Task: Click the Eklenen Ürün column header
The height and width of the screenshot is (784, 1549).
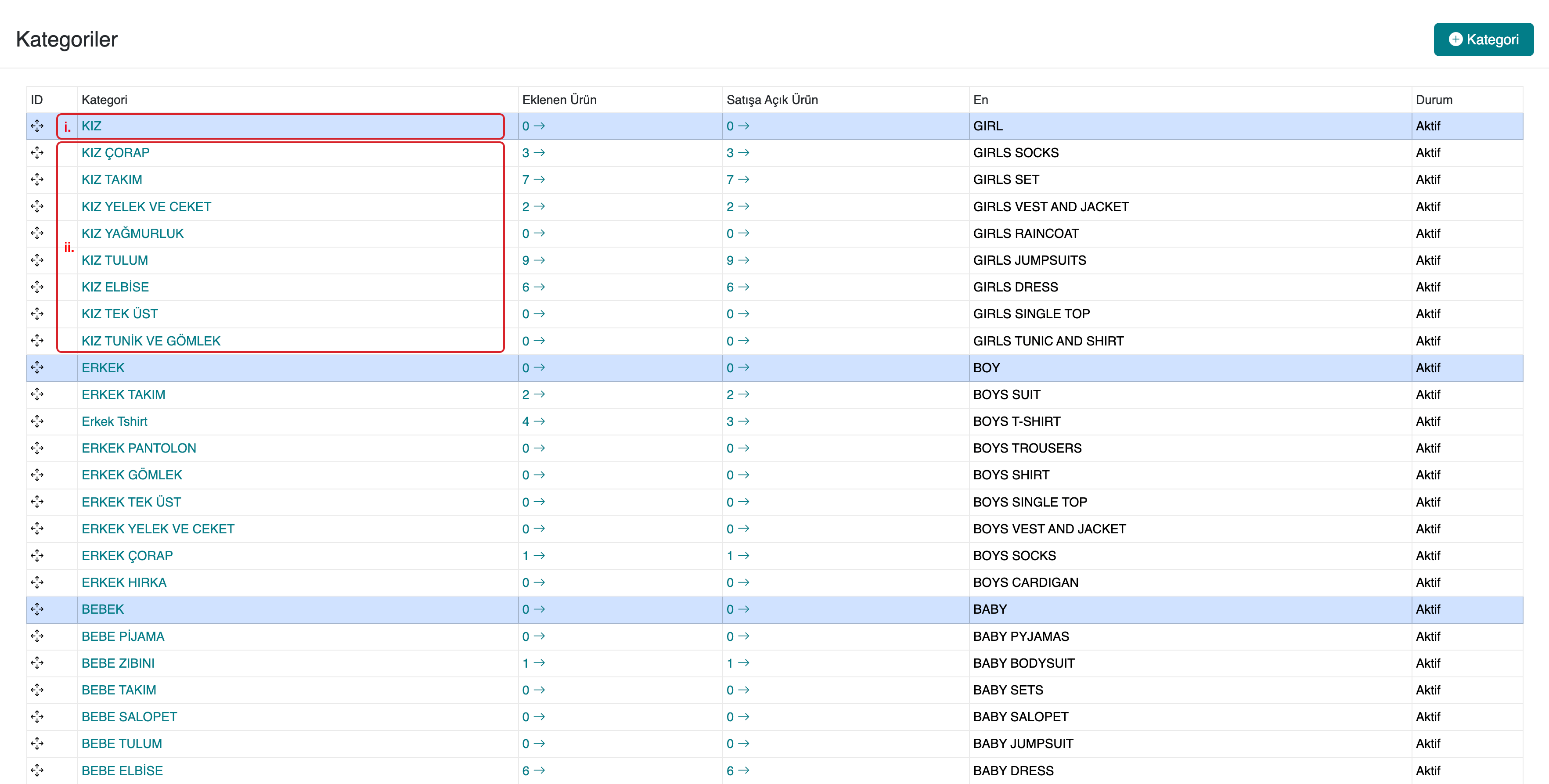Action: coord(559,100)
